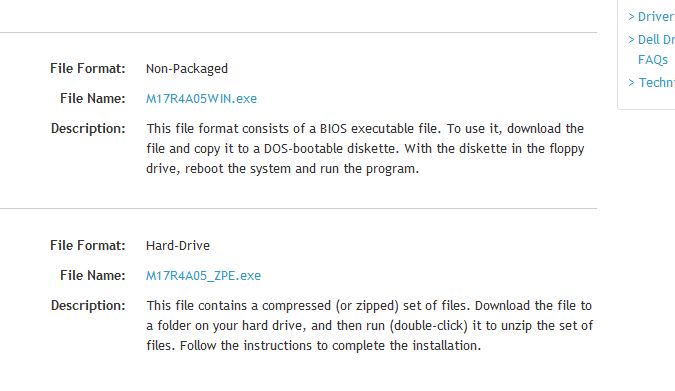
Task: Click the File Name label beside M17R4A05WIN.exe
Action: (x=93, y=99)
